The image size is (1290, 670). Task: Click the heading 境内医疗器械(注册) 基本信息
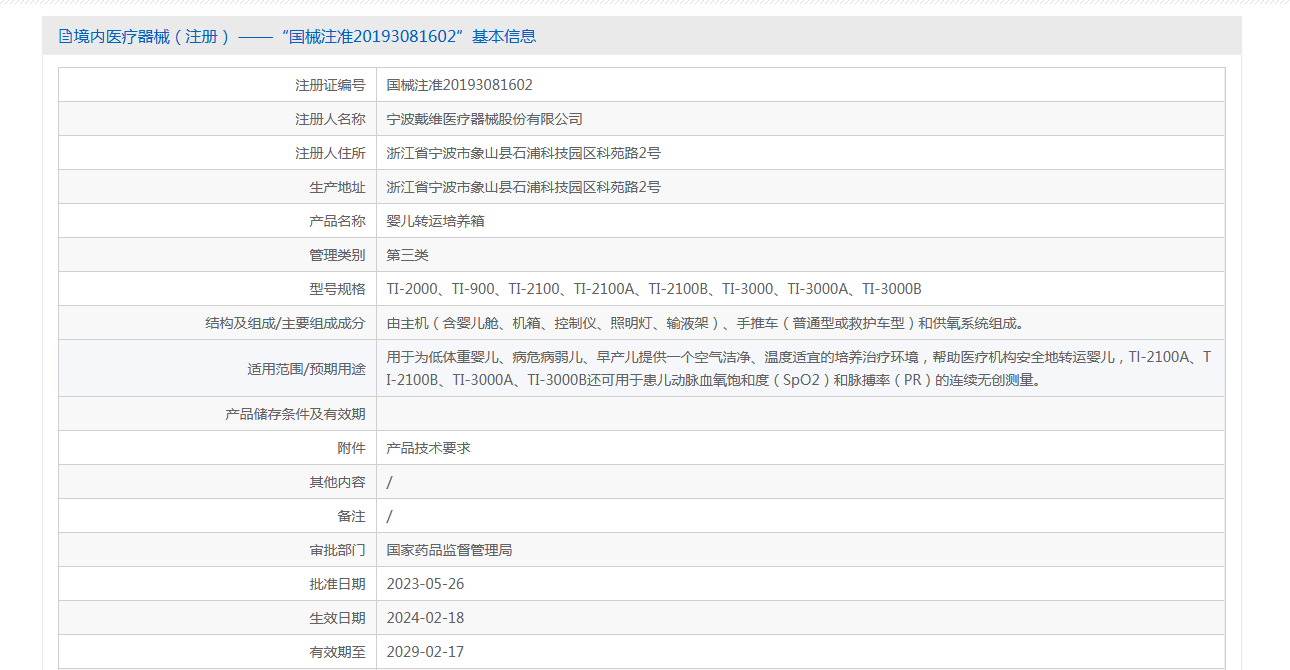[305, 37]
